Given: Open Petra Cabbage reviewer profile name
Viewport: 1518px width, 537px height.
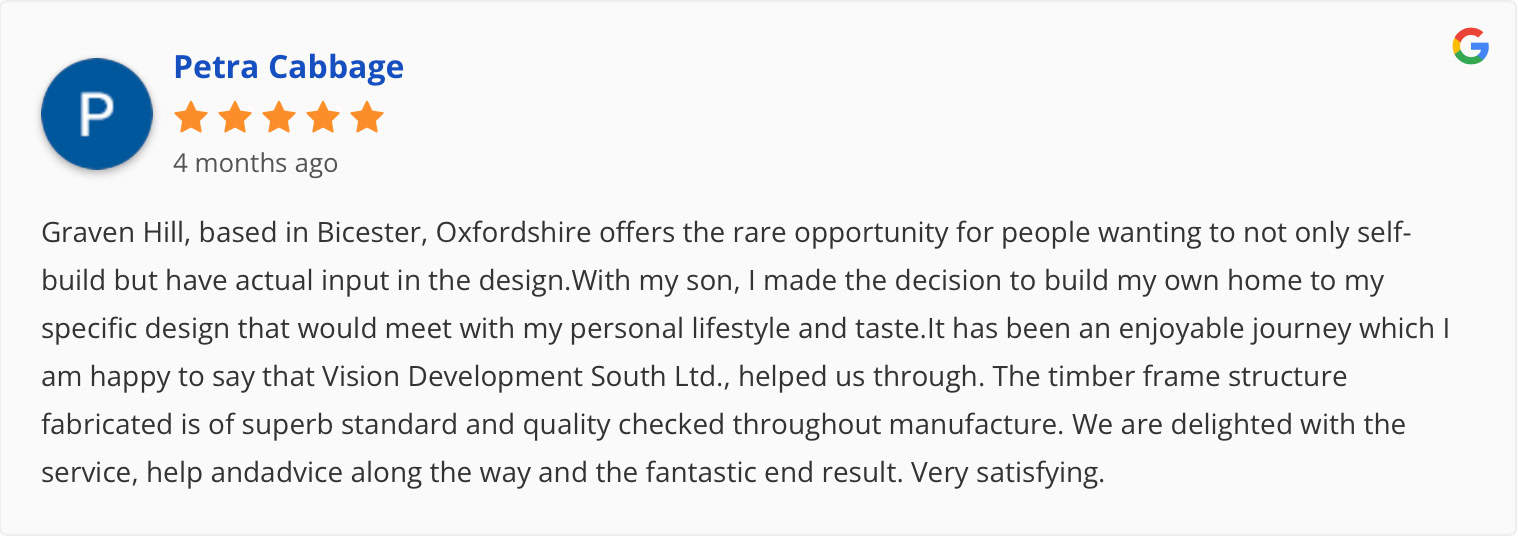Looking at the screenshot, I should click(289, 67).
